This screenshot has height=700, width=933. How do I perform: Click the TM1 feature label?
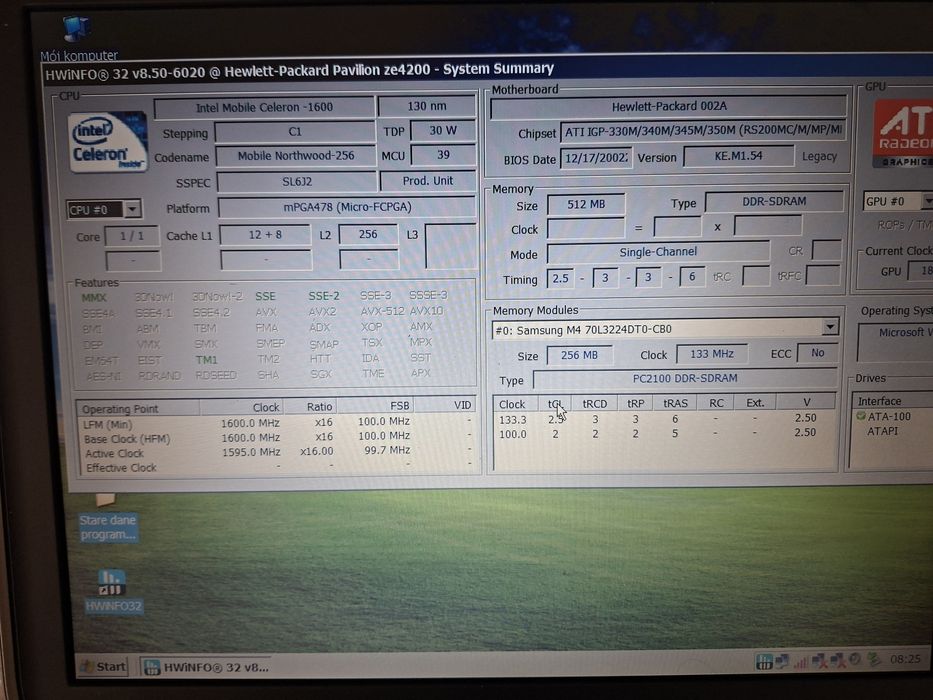pos(206,360)
